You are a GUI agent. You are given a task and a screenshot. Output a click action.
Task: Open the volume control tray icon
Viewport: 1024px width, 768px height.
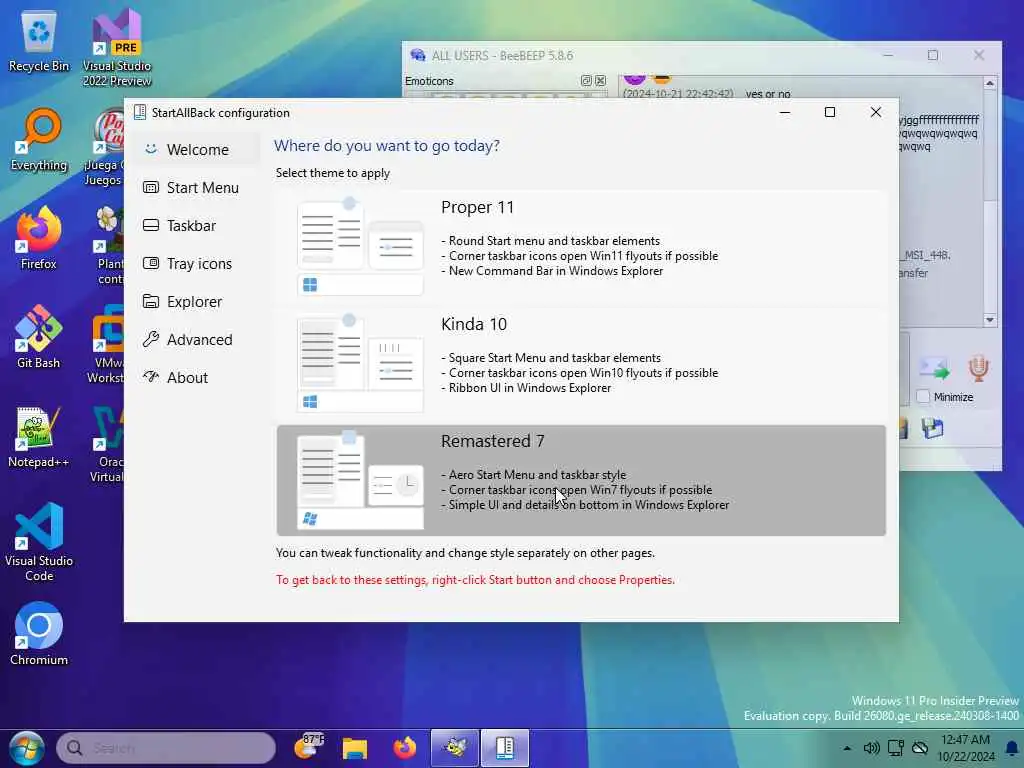(x=871, y=748)
